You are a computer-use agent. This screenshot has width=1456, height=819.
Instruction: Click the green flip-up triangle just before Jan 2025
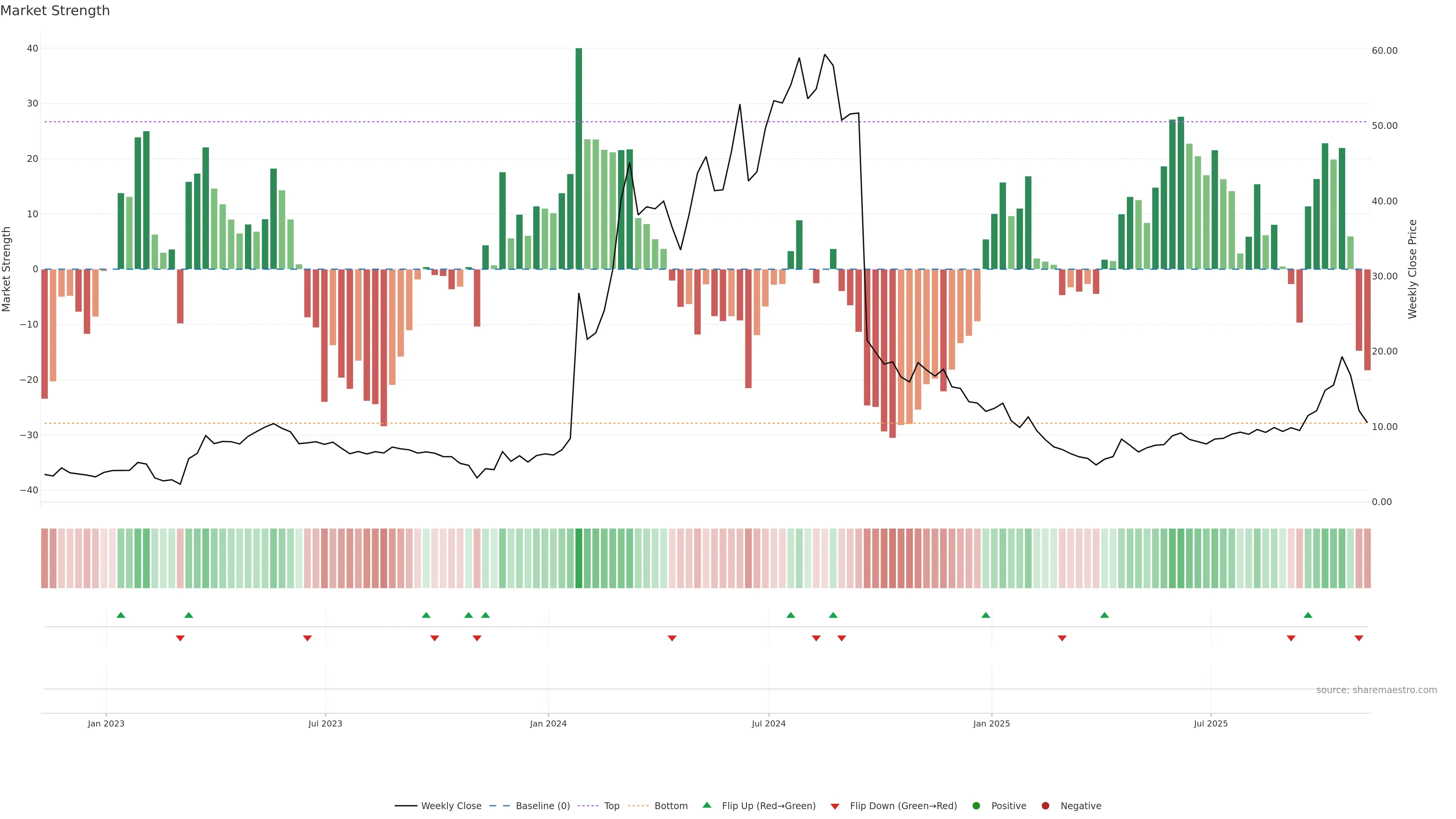[x=986, y=615]
